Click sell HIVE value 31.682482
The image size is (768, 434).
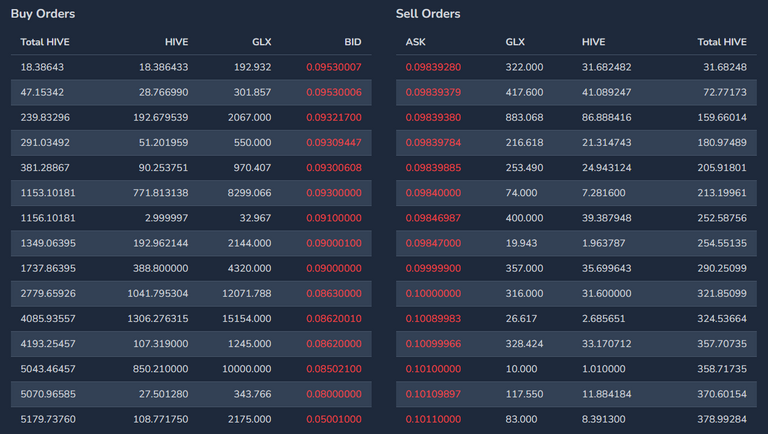(606, 67)
